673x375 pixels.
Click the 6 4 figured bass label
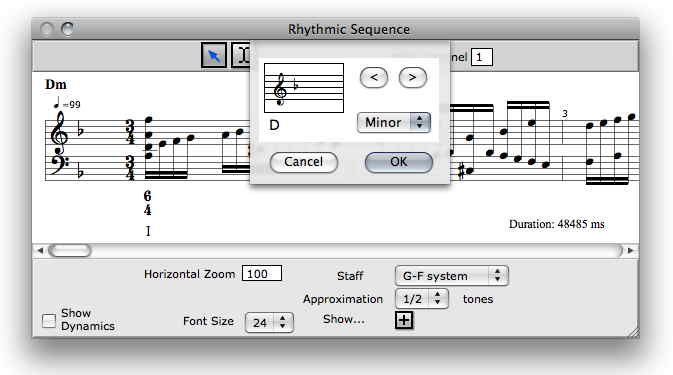(x=147, y=203)
